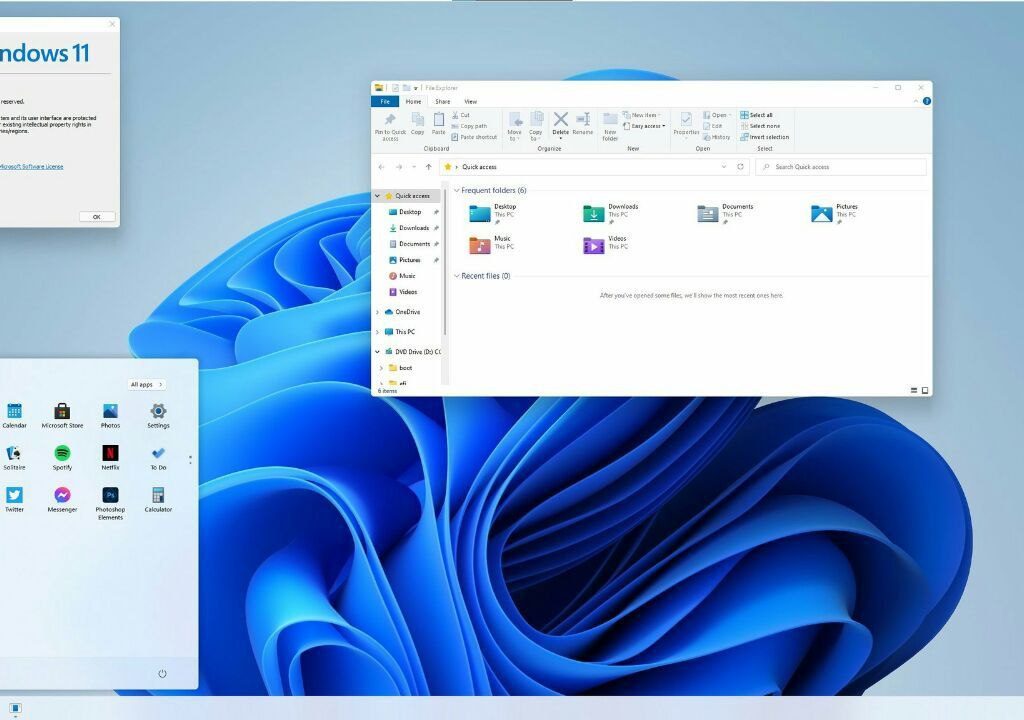Collapse the DVD Drive tree node
The width and height of the screenshot is (1024, 720).
coord(377,352)
